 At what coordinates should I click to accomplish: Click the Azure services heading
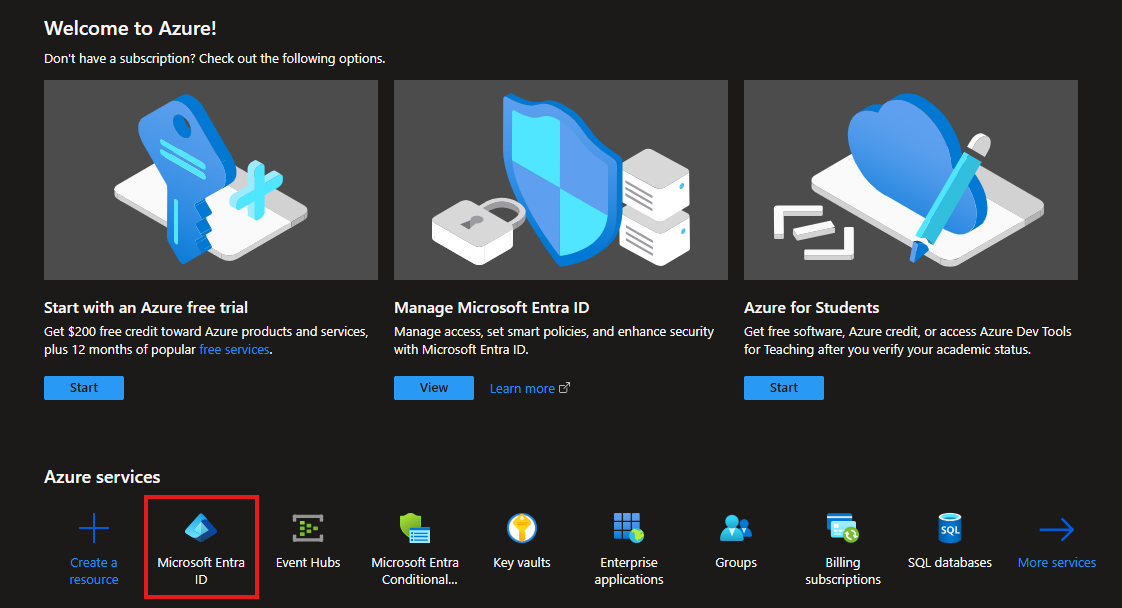tap(102, 477)
